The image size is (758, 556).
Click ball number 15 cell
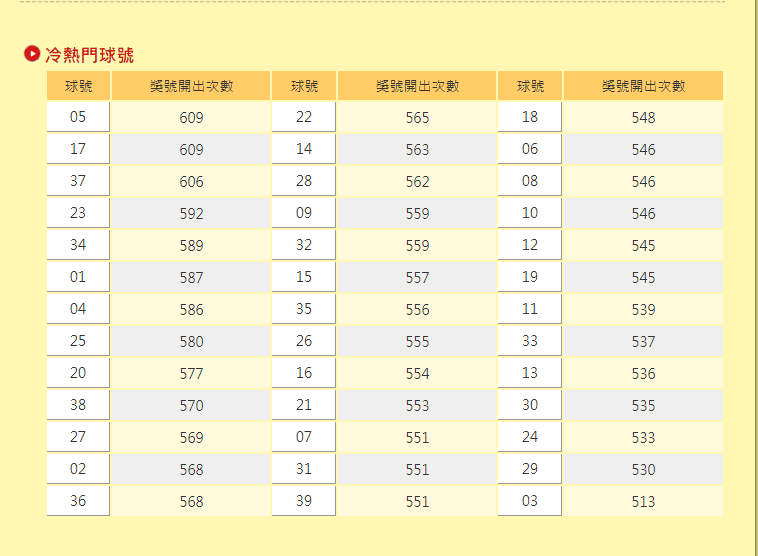[304, 276]
